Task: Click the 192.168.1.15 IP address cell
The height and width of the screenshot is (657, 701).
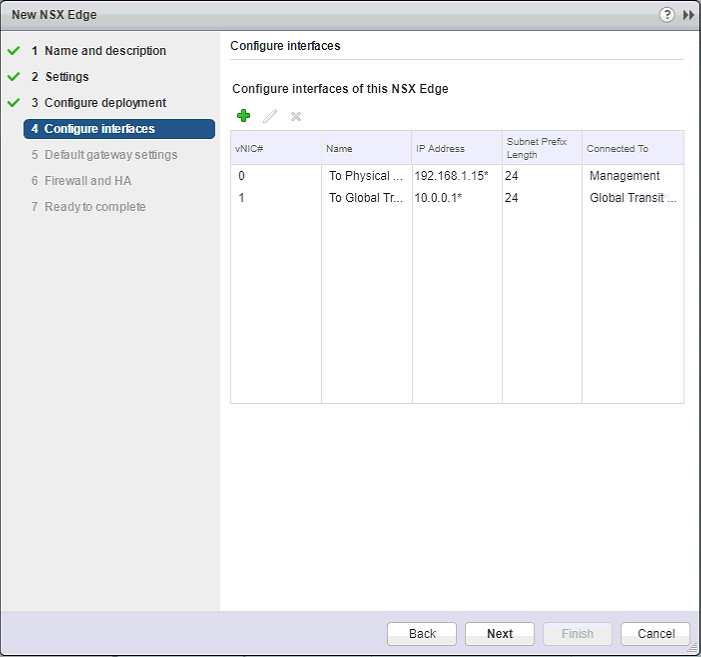Action: pos(452,176)
